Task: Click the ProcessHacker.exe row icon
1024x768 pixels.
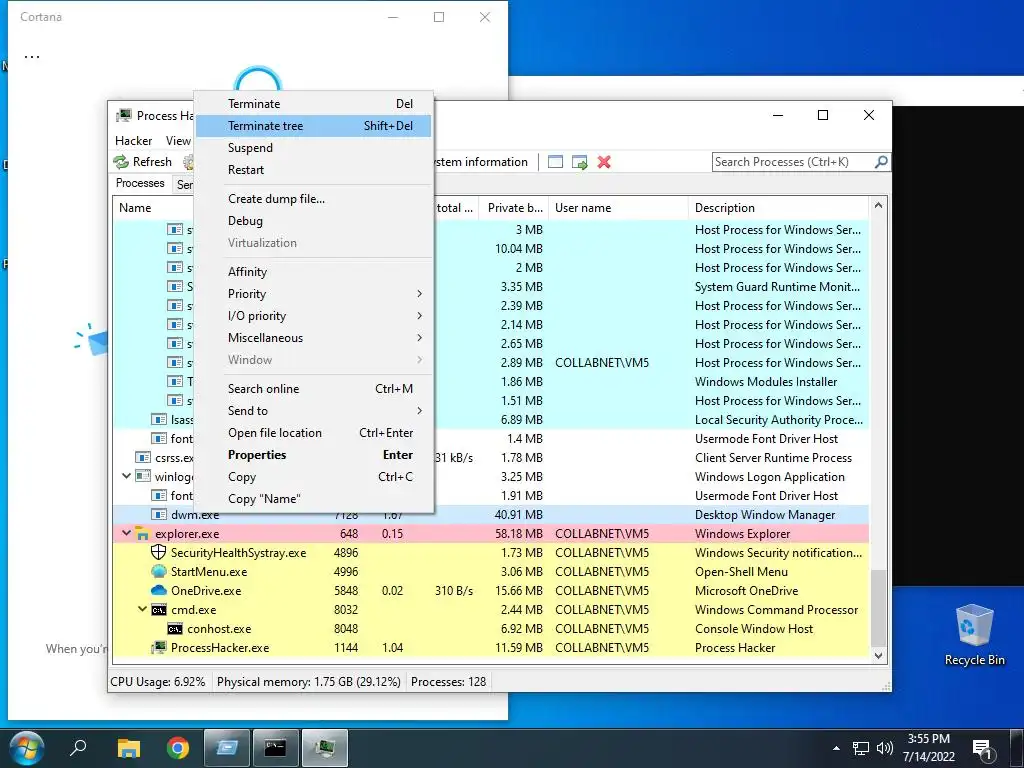Action: (x=159, y=648)
